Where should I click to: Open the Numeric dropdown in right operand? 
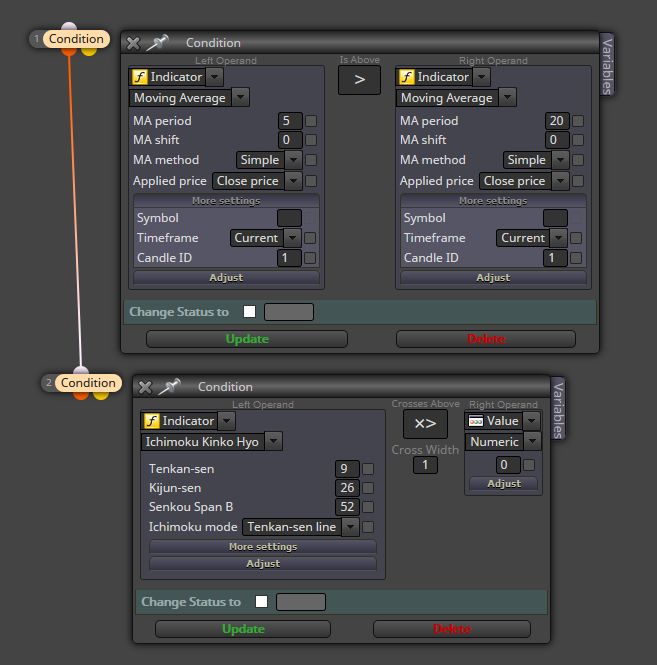[x=532, y=441]
